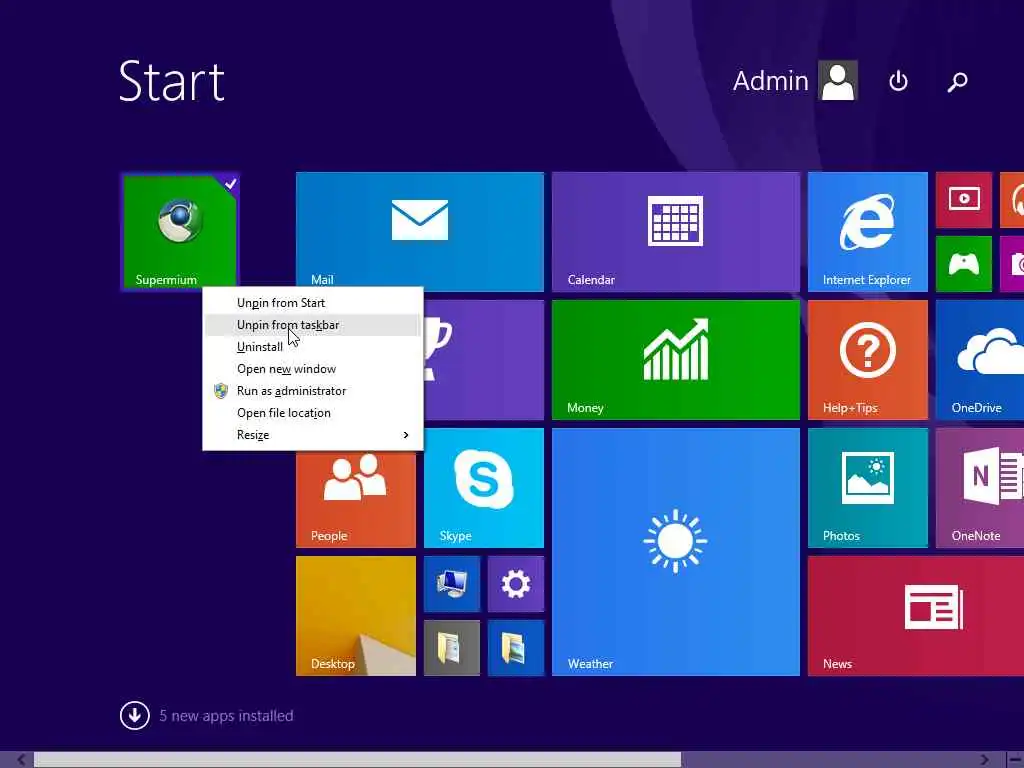Open the Camera tile
Viewport: 1024px width, 768px height.
click(x=1012, y=264)
